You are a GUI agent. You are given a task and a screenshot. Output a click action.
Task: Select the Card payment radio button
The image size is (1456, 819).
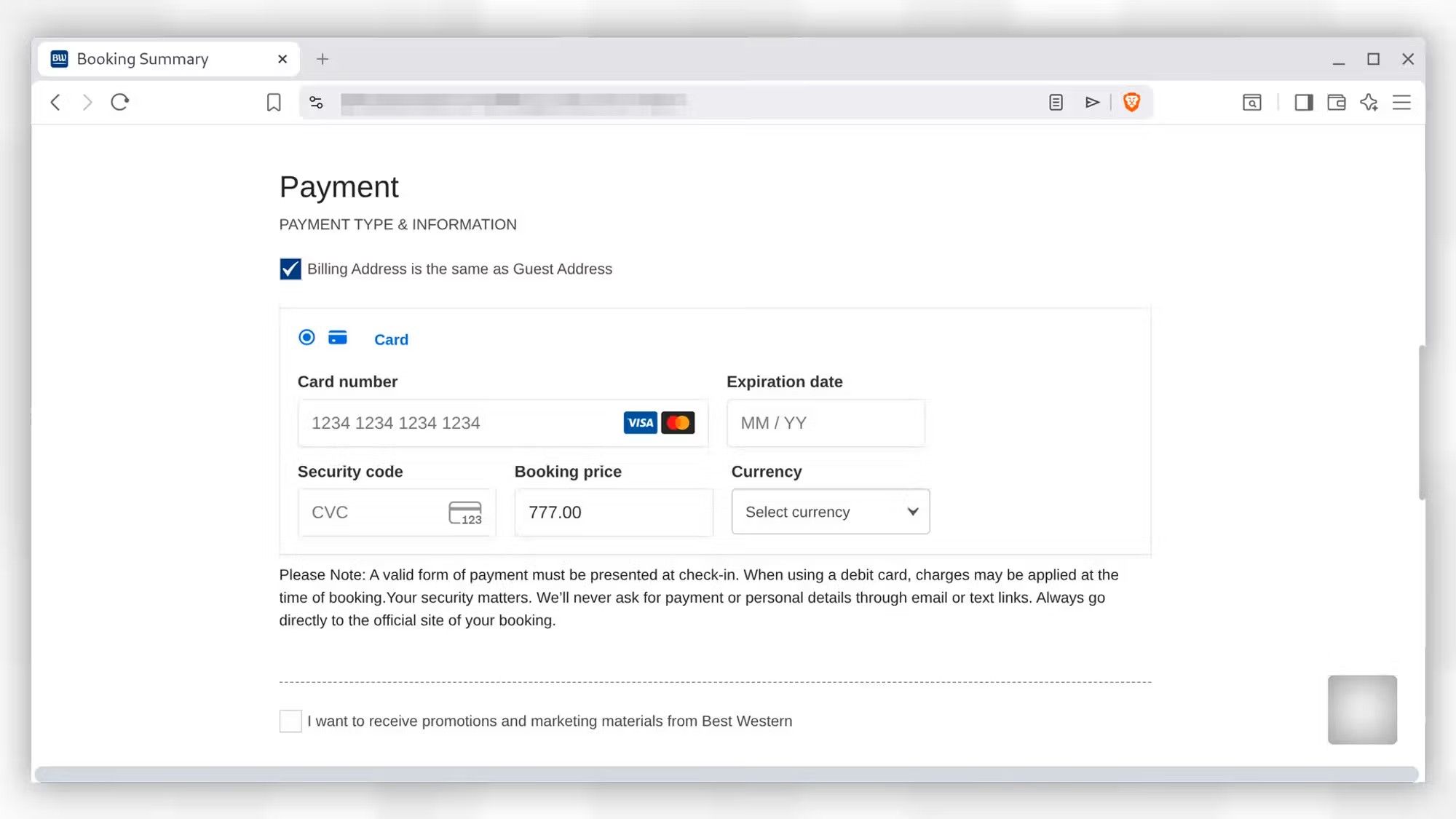[x=306, y=338]
